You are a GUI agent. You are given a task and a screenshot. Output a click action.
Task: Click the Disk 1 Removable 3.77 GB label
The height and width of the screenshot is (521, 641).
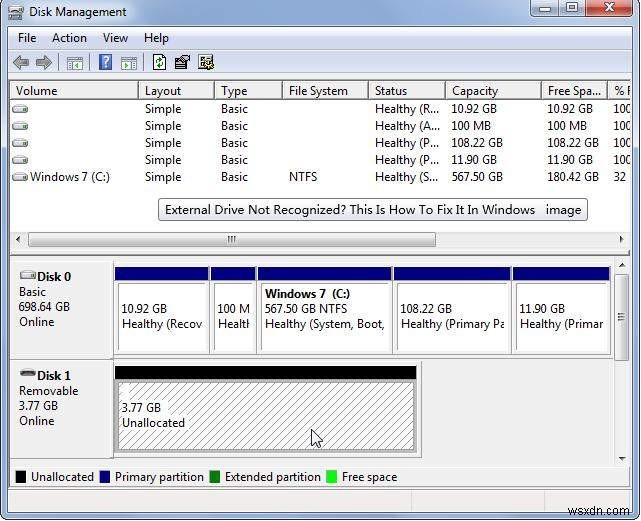pos(61,409)
